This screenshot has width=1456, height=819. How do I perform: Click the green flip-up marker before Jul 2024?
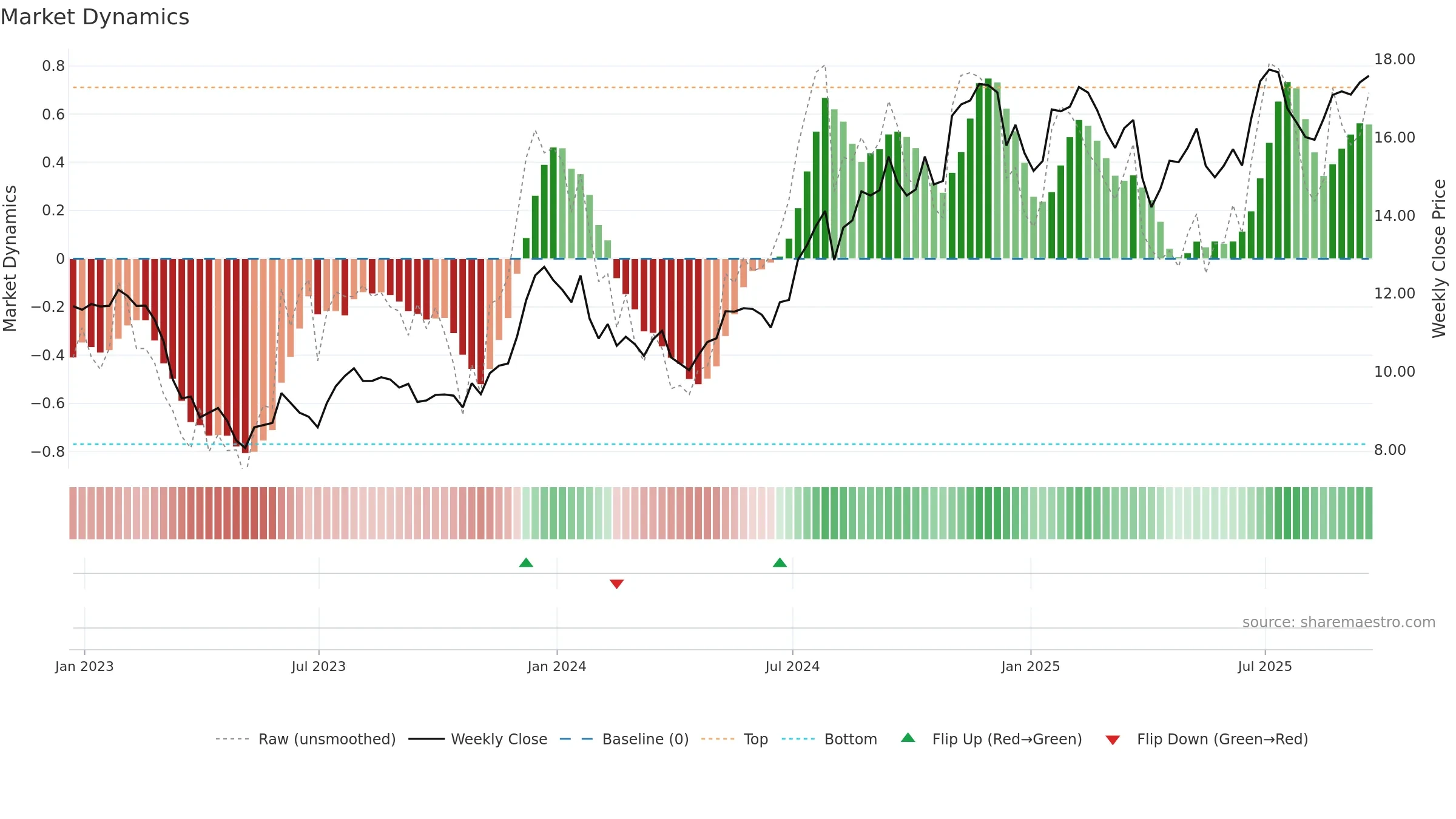click(x=780, y=562)
